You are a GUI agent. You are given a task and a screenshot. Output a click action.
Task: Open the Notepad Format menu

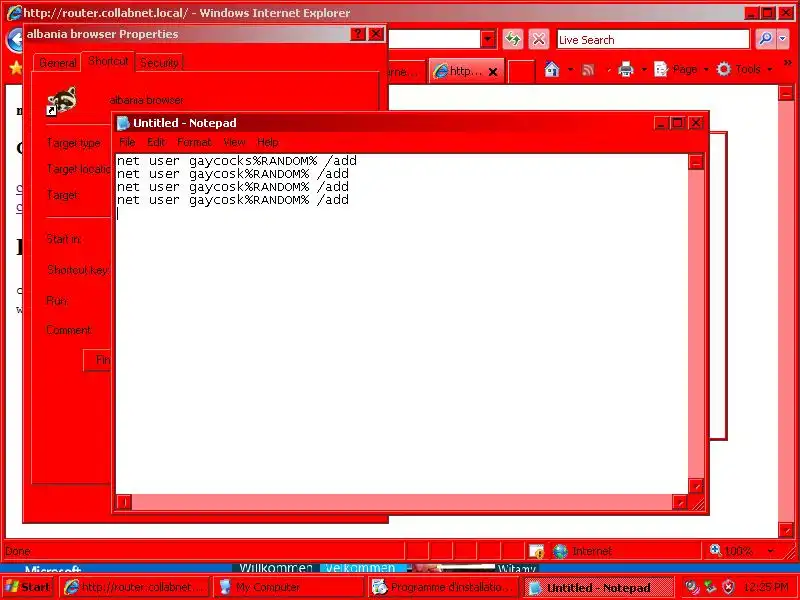pyautogui.click(x=194, y=142)
